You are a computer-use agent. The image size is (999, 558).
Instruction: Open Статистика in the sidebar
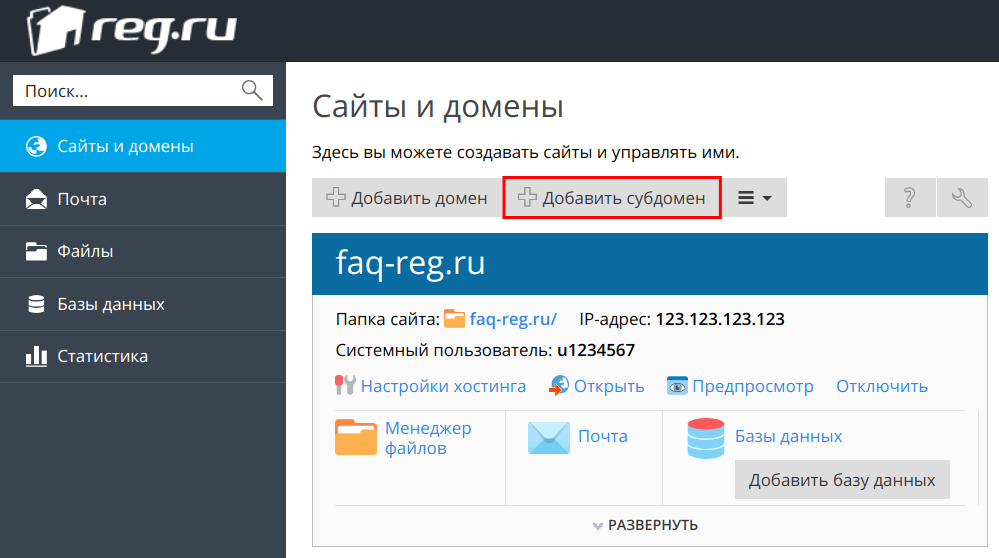(x=143, y=356)
